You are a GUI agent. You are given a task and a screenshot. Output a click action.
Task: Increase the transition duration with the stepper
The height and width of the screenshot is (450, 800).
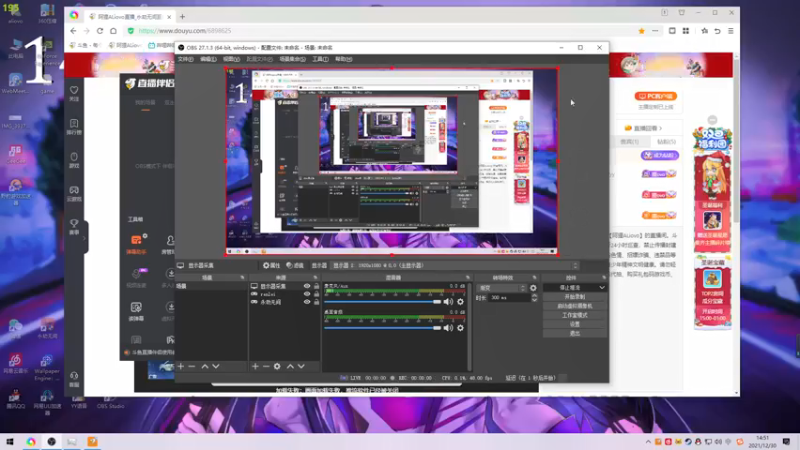click(534, 295)
